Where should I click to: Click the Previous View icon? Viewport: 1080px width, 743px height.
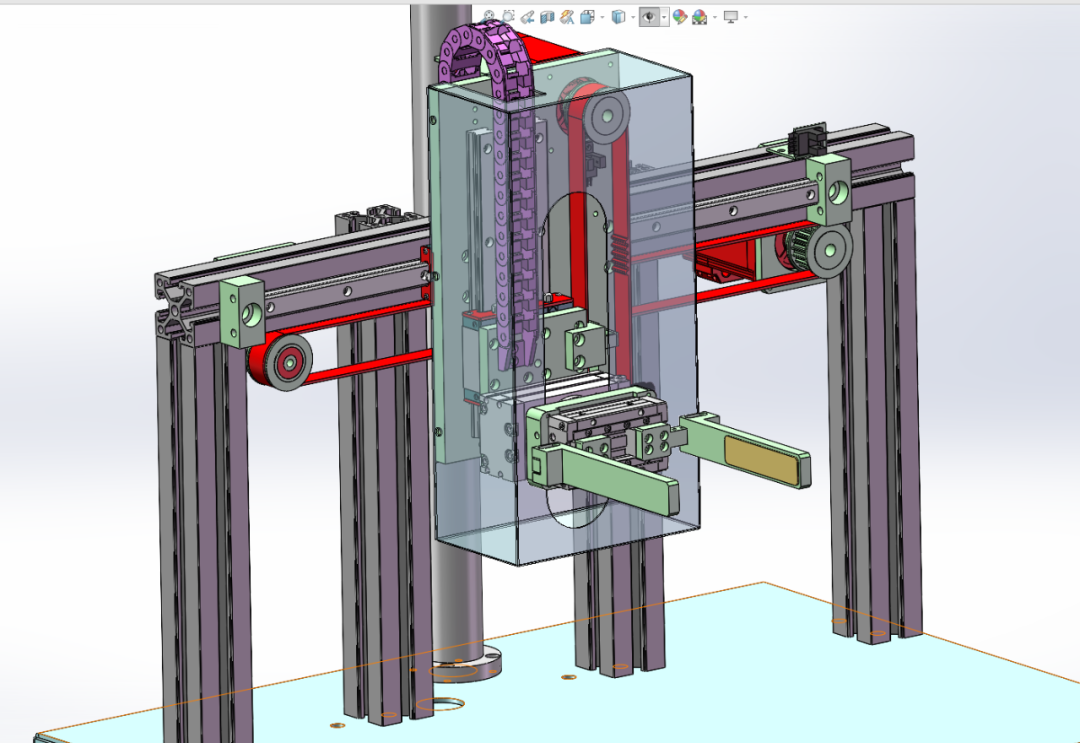point(528,17)
